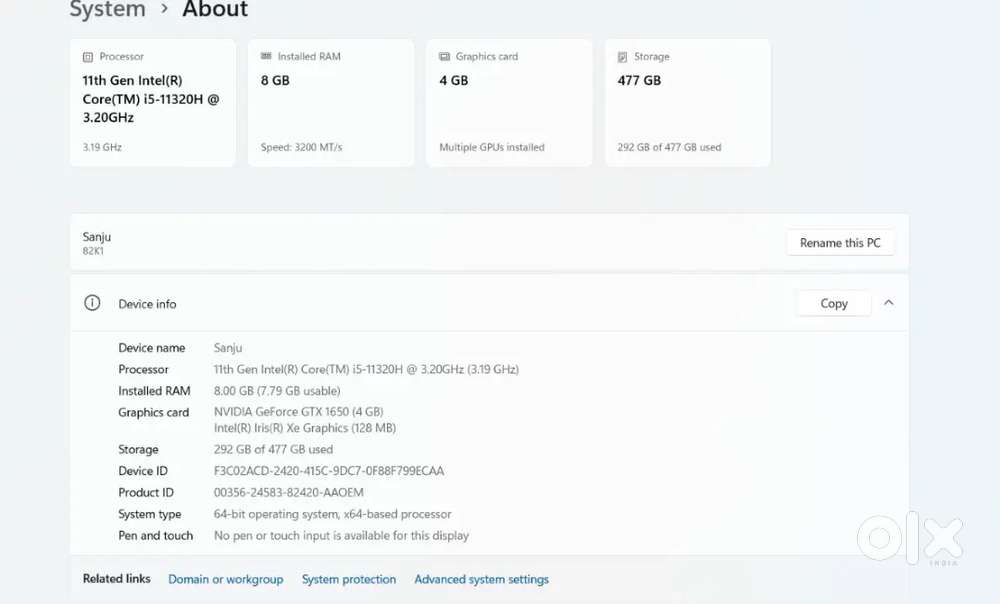
Task: Click the 'Device ID' label
Action: pos(143,471)
